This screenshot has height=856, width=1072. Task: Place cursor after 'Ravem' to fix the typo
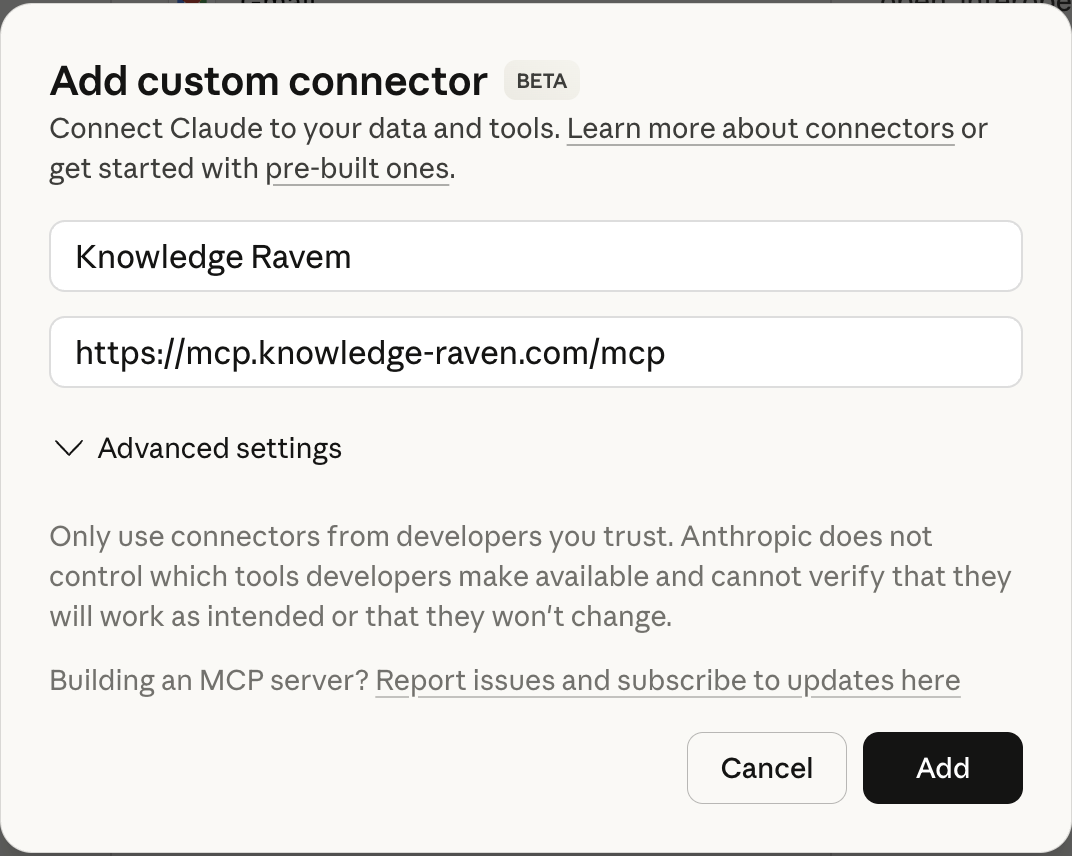point(352,257)
